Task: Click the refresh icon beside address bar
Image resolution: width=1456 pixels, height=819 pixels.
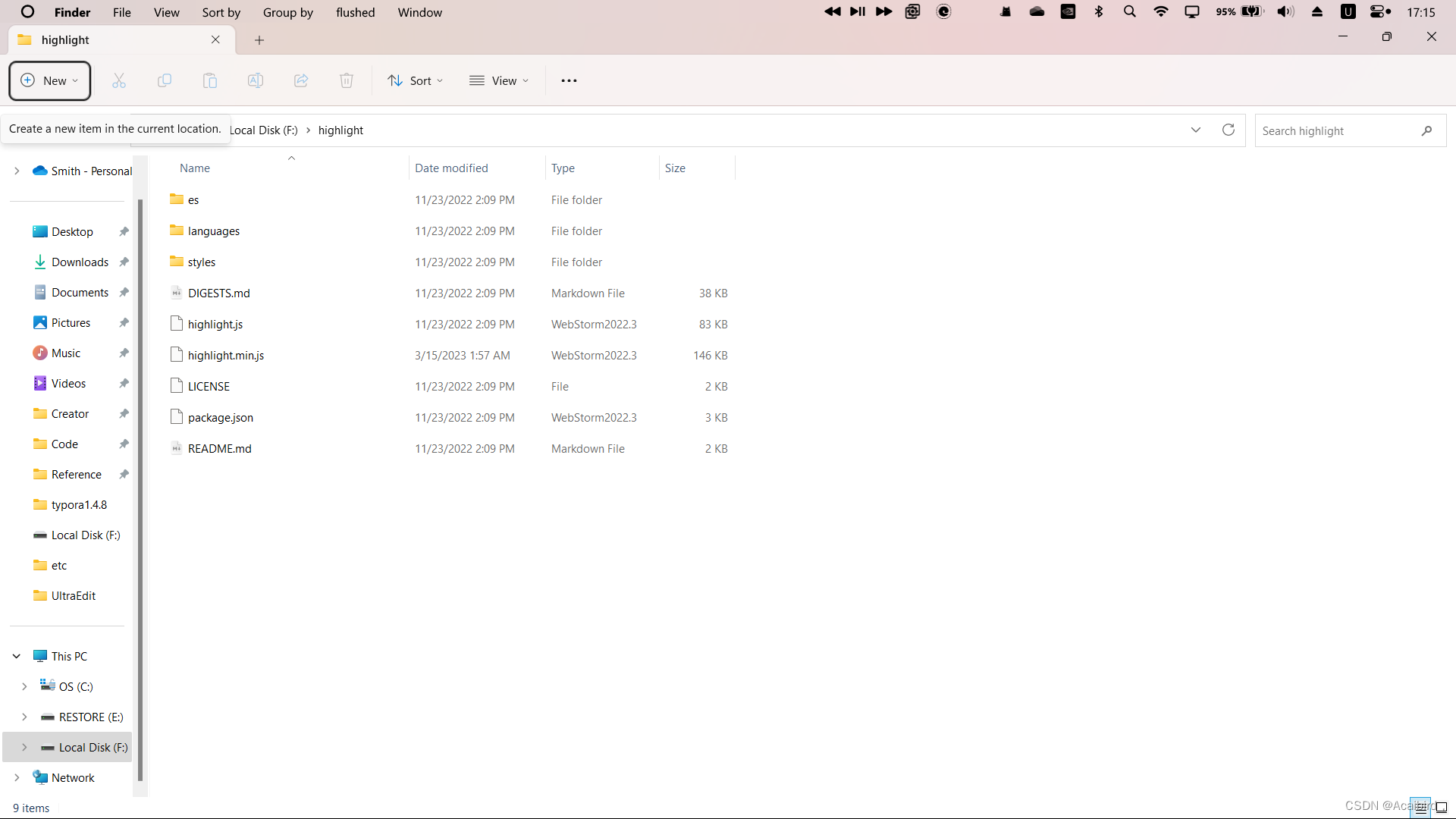Action: coord(1228,130)
